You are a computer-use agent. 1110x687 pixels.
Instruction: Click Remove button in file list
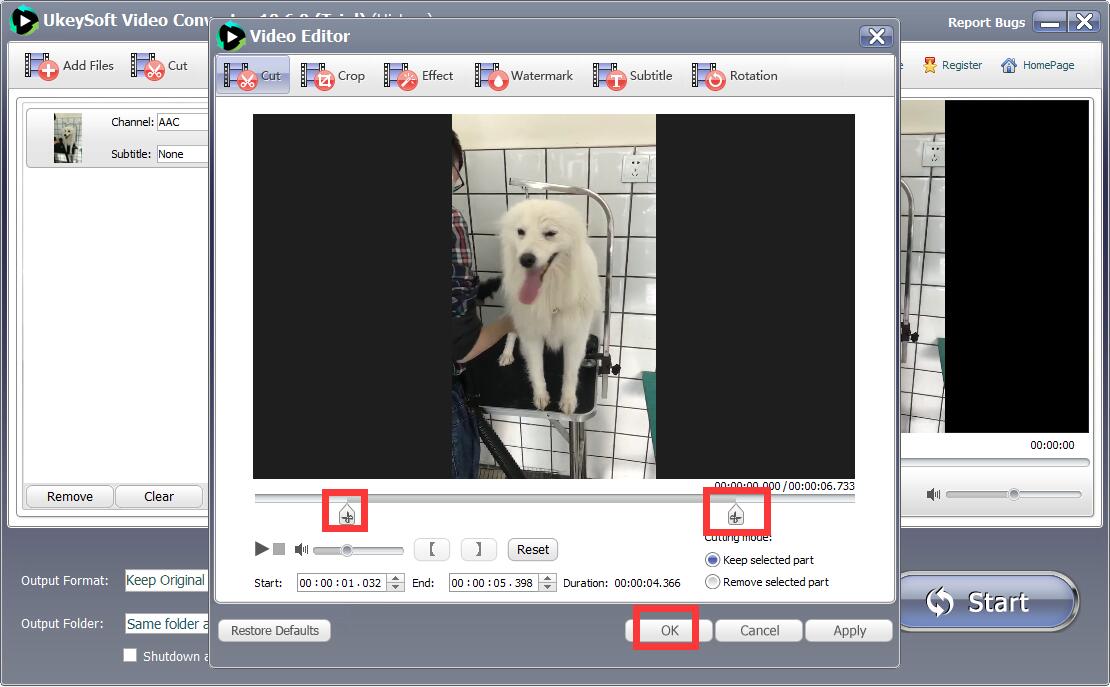point(69,496)
